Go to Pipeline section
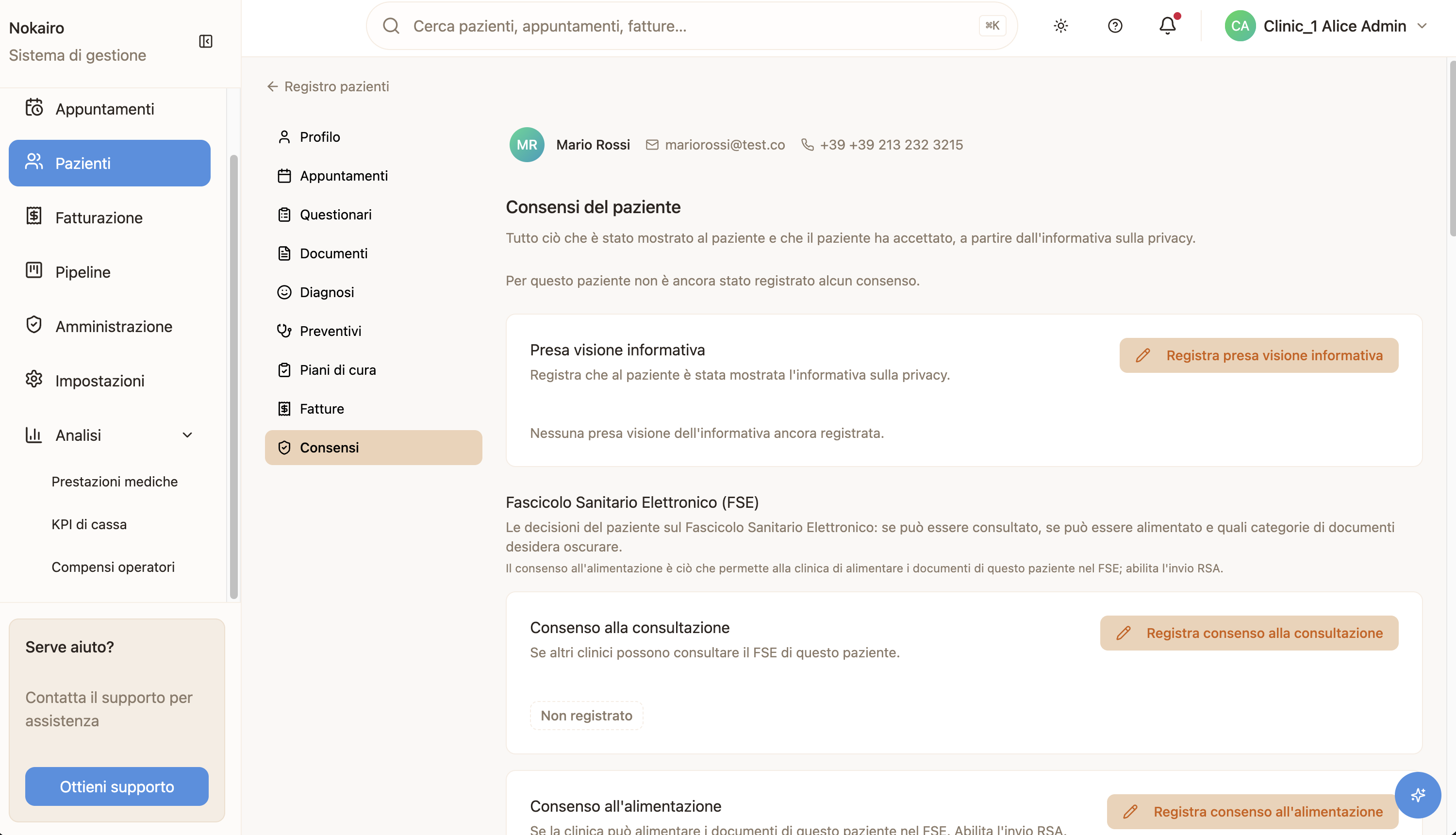1456x835 pixels. tap(110, 272)
